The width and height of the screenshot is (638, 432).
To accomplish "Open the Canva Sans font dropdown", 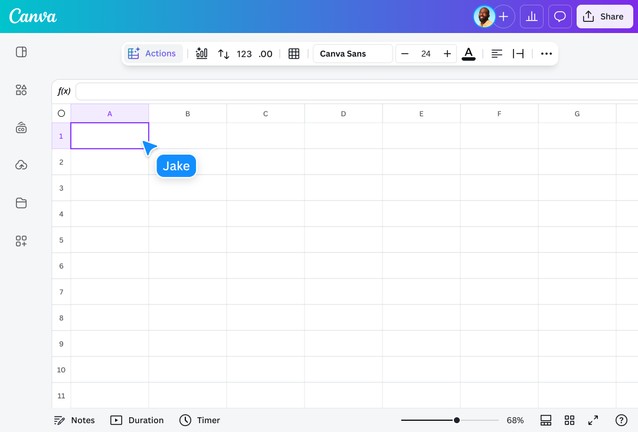I will point(352,54).
